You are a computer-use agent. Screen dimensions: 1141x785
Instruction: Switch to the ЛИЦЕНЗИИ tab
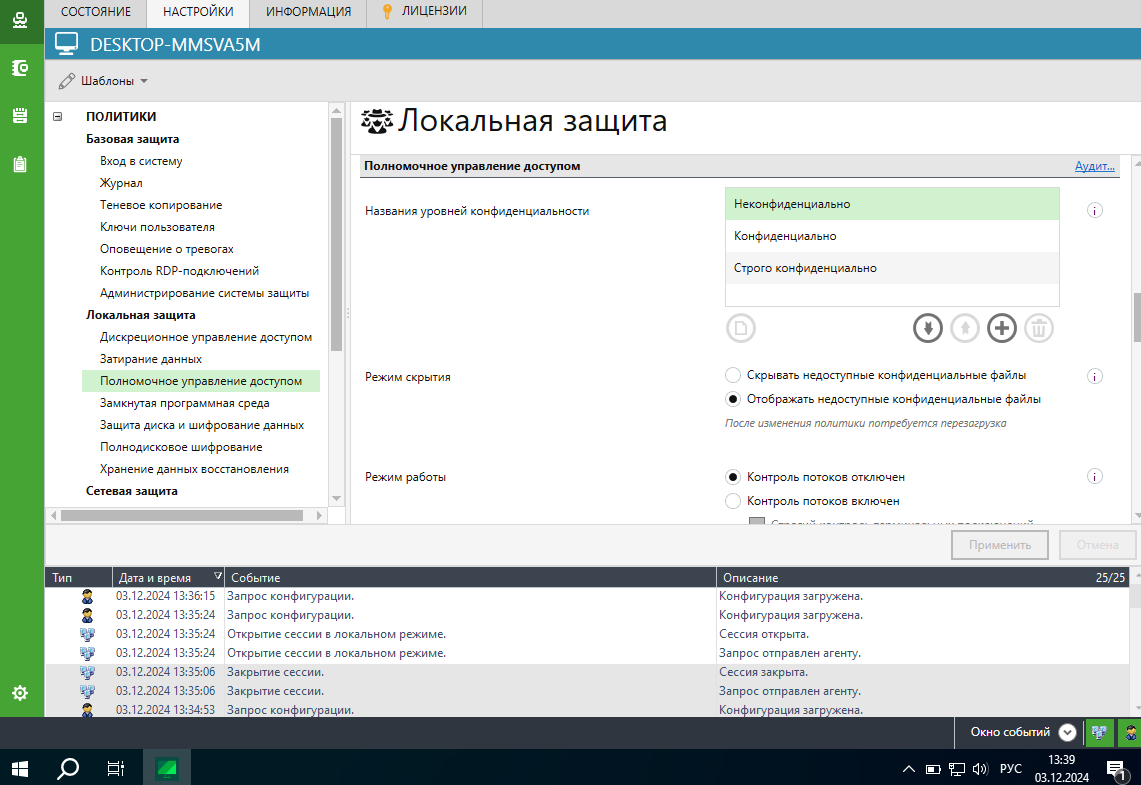coord(425,12)
